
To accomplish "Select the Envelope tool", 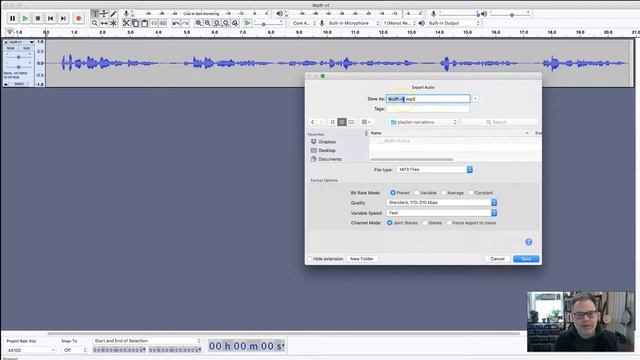I will coord(104,14).
